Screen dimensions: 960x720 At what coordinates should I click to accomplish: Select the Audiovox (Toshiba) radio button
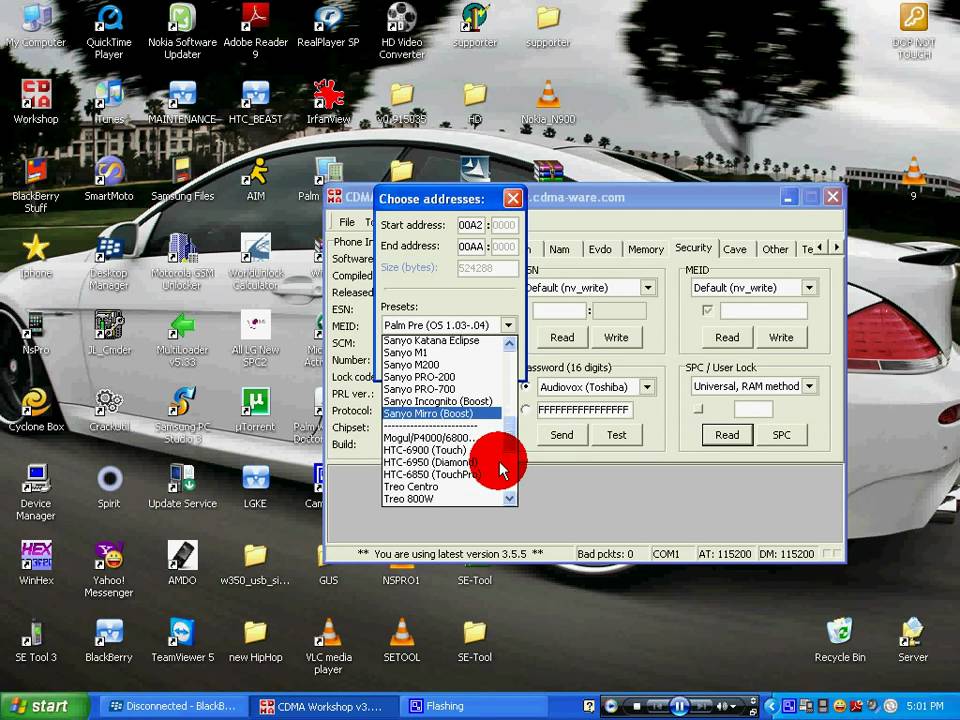click(x=525, y=387)
